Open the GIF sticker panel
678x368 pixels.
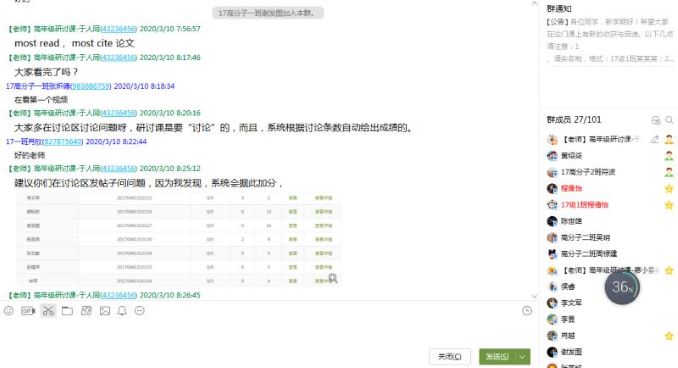(x=28, y=310)
